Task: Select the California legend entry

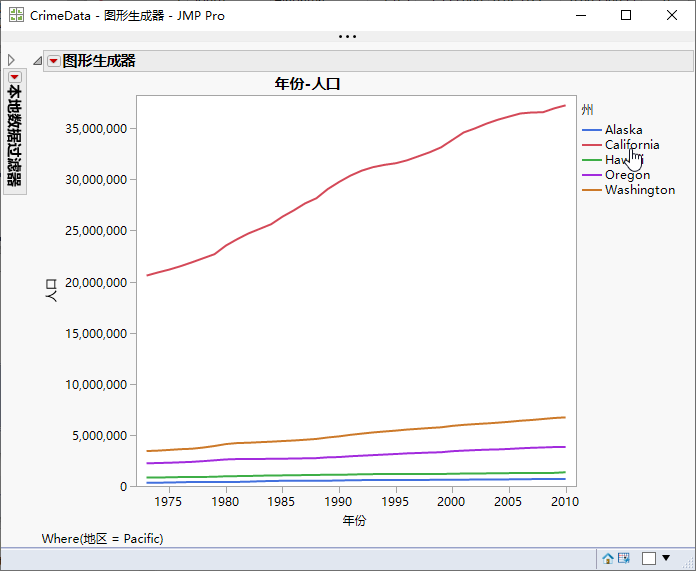Action: click(x=632, y=145)
